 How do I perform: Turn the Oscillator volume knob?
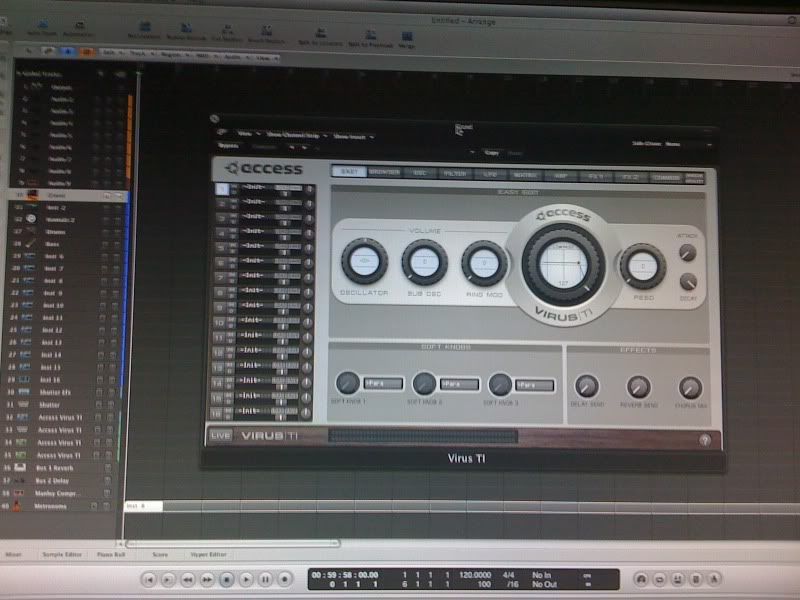pos(364,262)
